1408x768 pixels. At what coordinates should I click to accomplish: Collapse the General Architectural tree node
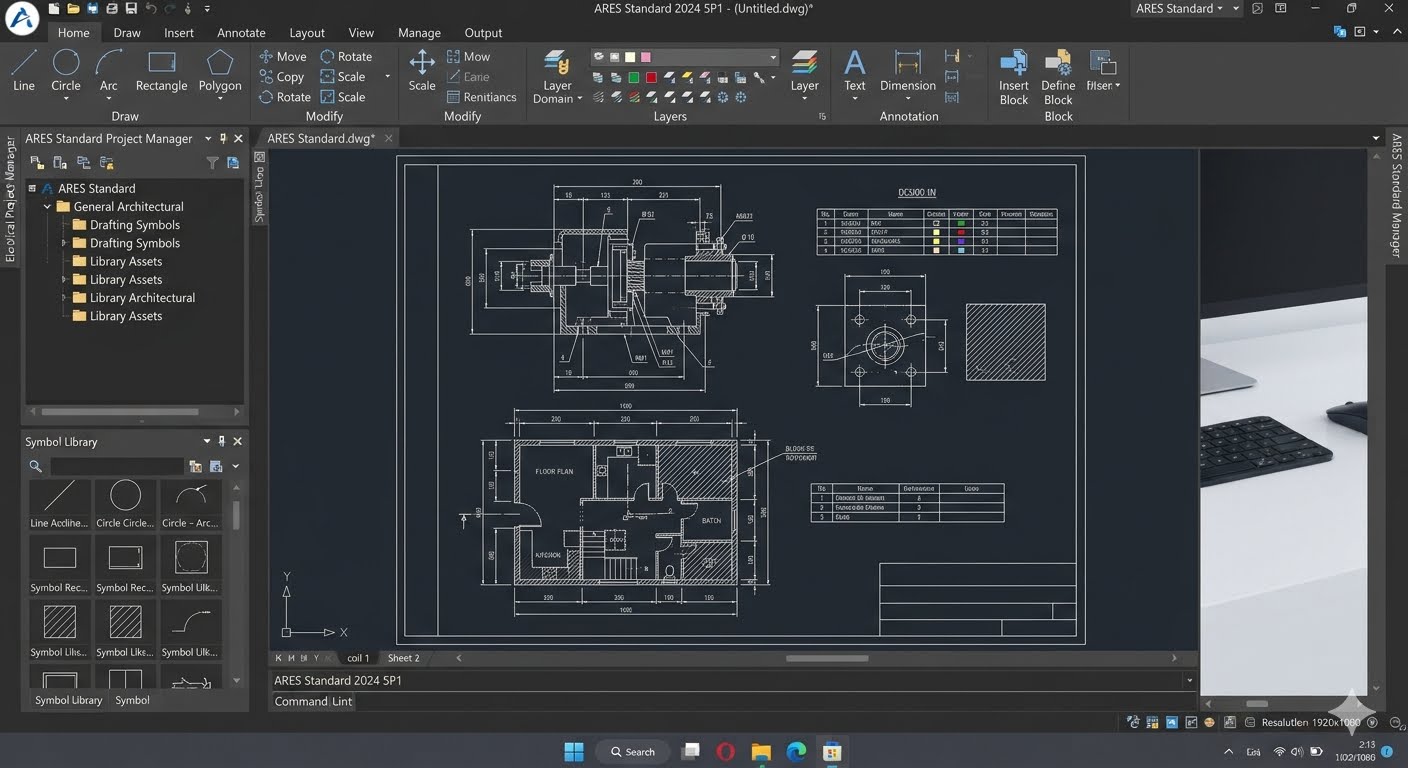pos(47,207)
